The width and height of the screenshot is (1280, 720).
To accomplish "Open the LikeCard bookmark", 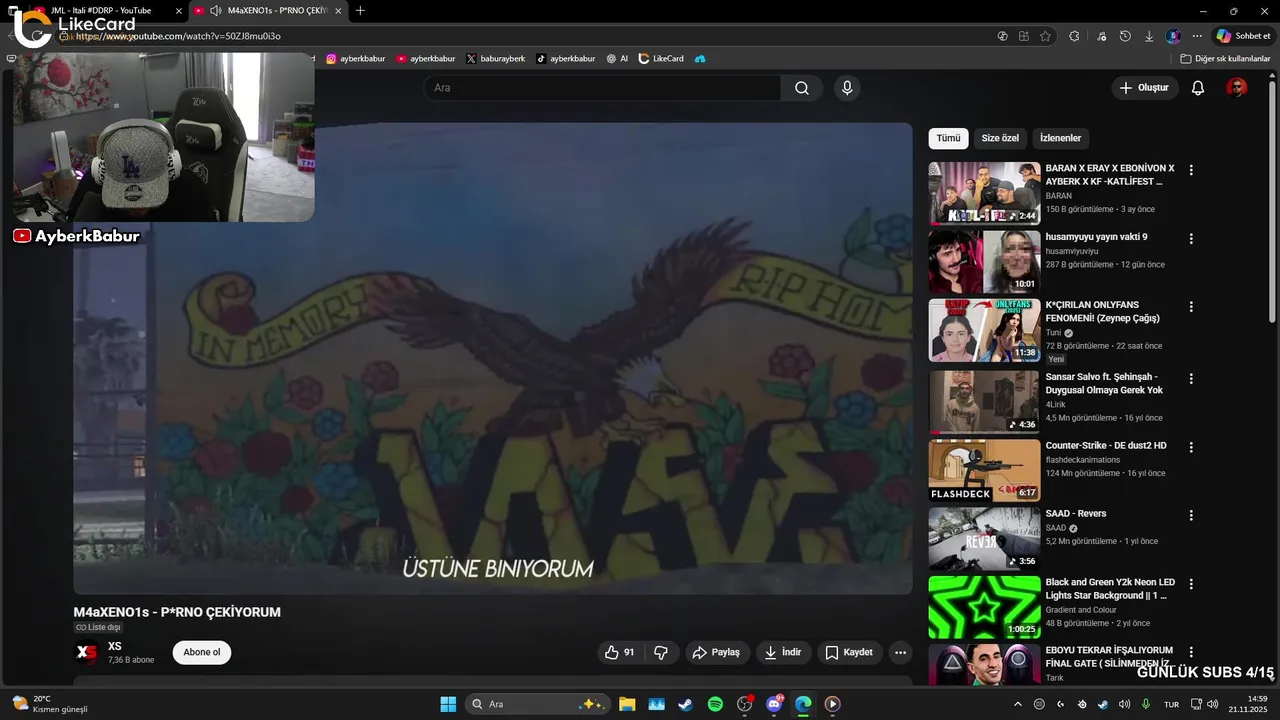I will pos(661,59).
